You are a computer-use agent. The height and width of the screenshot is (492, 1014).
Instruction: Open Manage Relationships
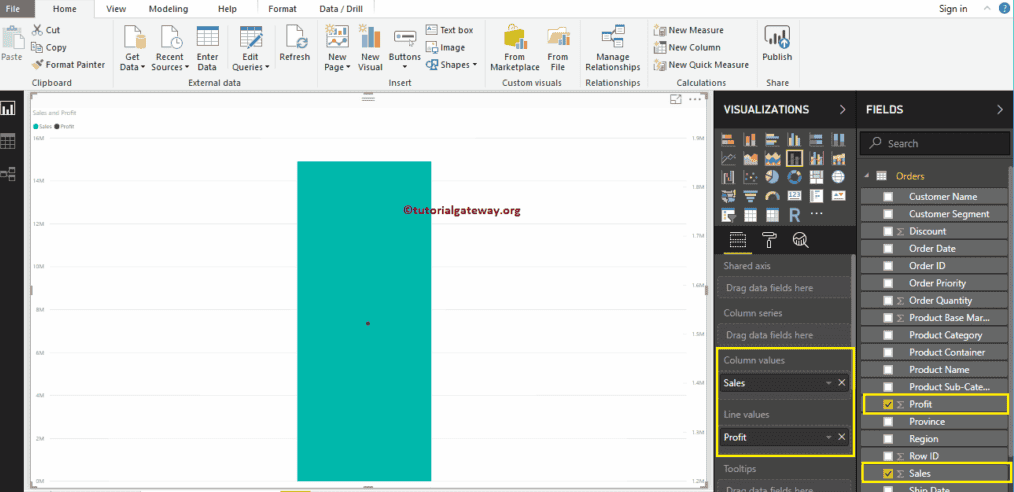[612, 48]
